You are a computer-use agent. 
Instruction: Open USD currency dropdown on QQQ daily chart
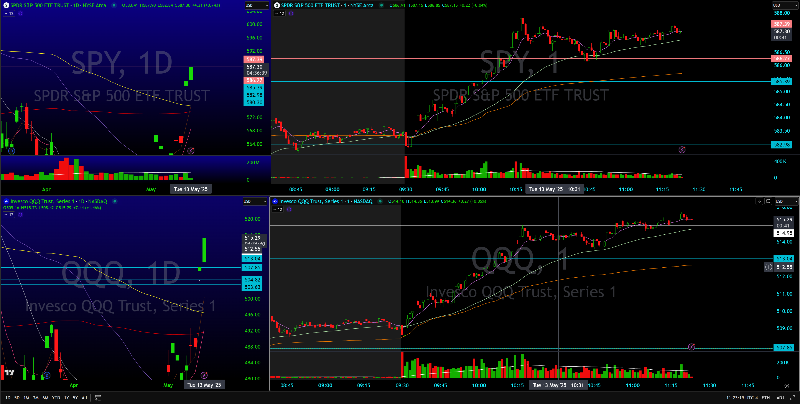pos(255,201)
